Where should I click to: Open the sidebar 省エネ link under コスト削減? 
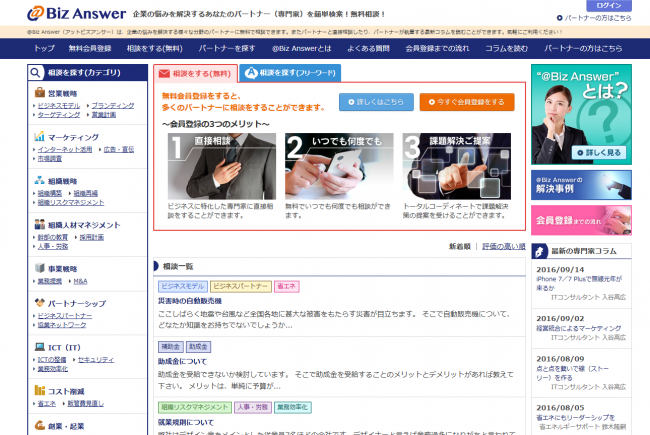46,403
